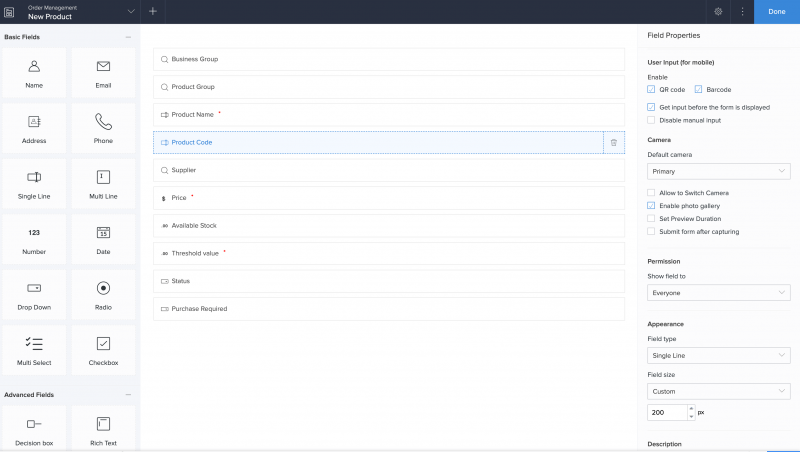
Task: Open the Default camera Primary dropdown
Action: (x=719, y=171)
